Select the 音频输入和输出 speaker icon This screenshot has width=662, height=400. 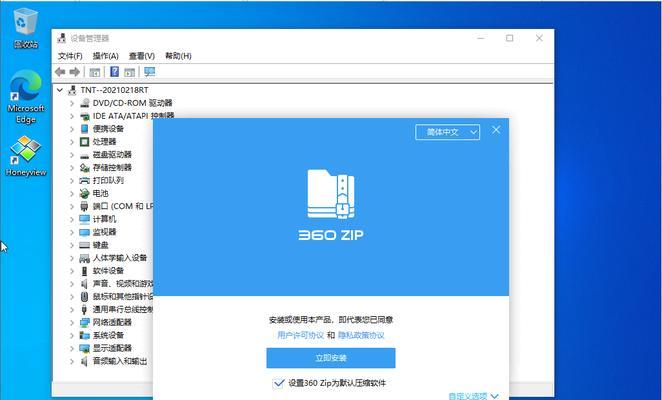pos(84,361)
